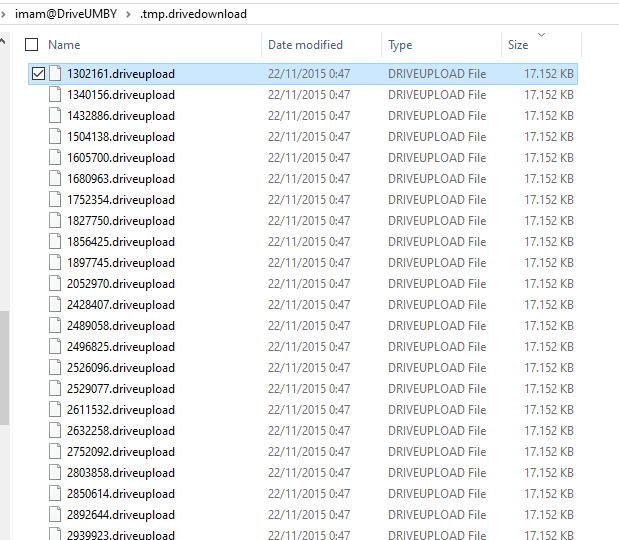Click file name 1340156.driveupload

click(121, 95)
